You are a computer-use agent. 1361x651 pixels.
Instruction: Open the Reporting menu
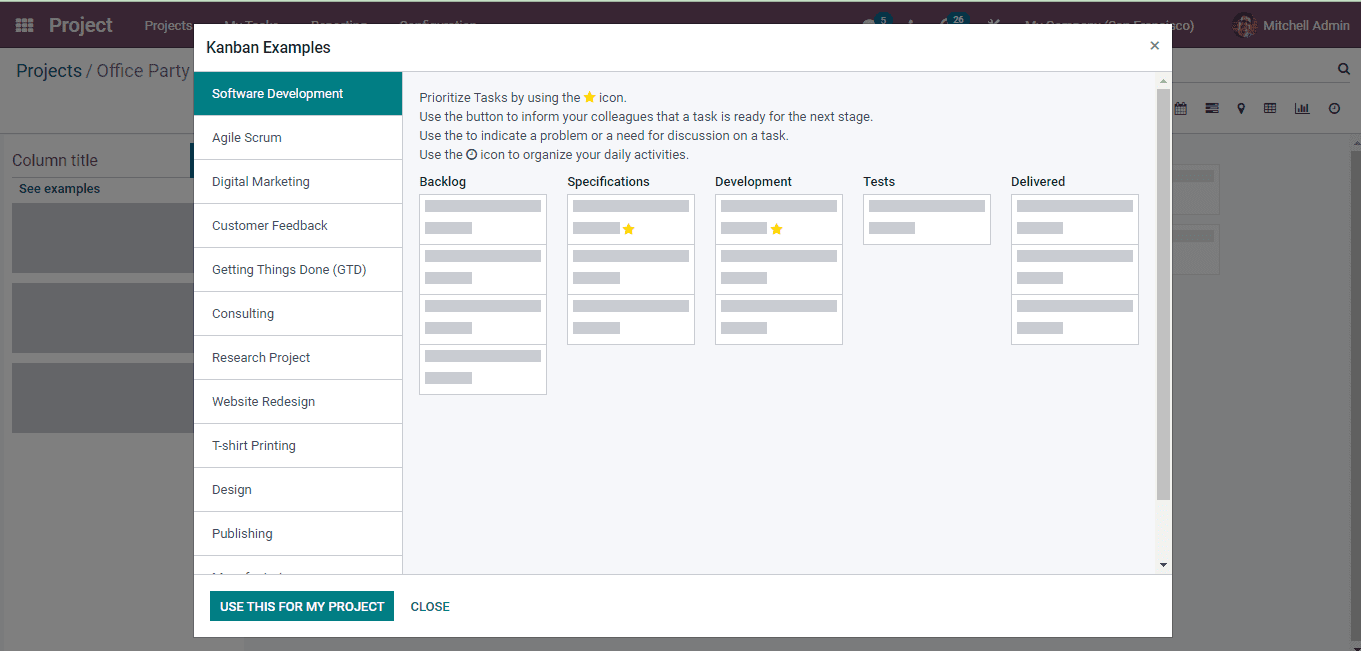338,24
